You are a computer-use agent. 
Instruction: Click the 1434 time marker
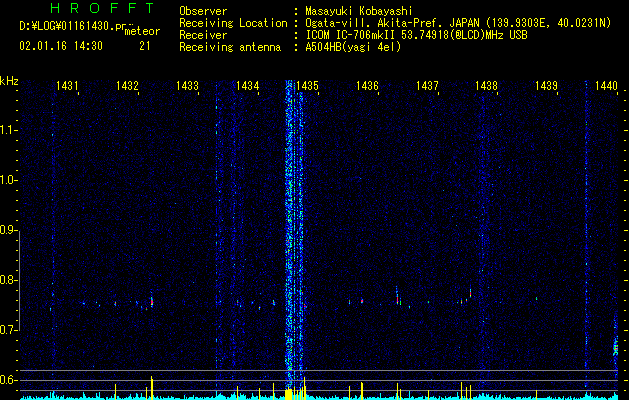coord(248,86)
